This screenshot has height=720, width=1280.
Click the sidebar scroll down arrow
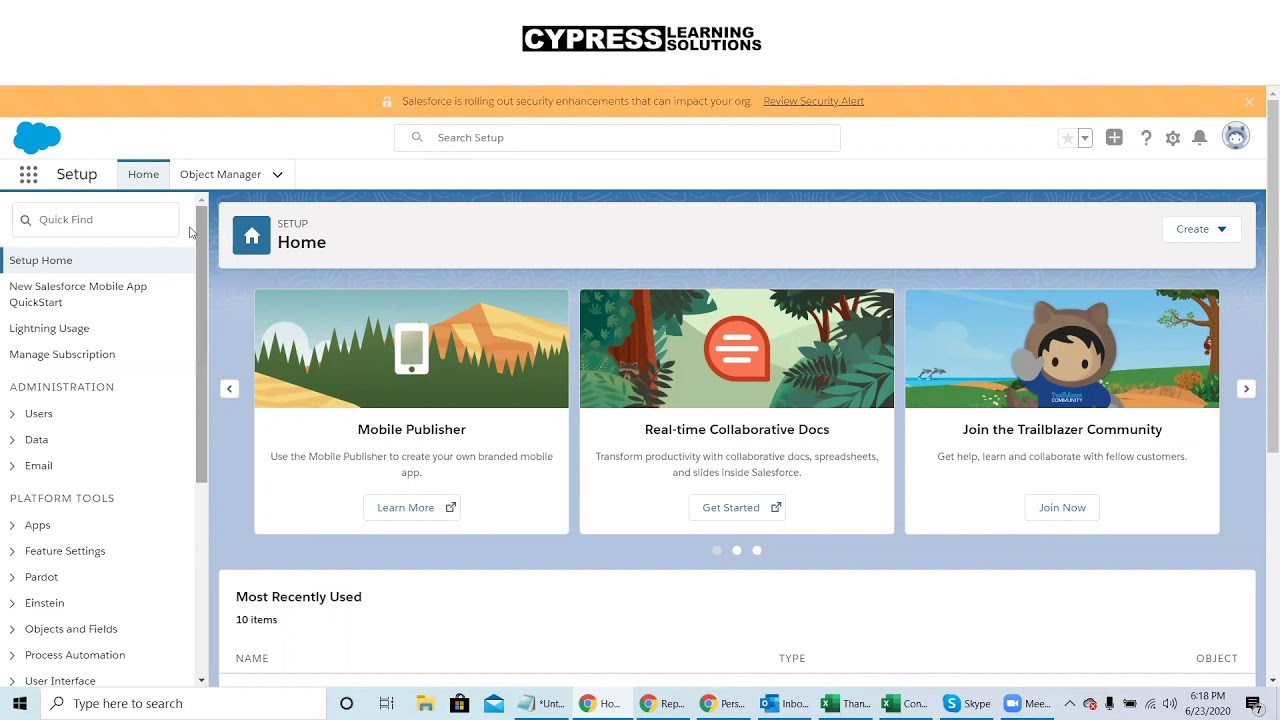tap(201, 681)
